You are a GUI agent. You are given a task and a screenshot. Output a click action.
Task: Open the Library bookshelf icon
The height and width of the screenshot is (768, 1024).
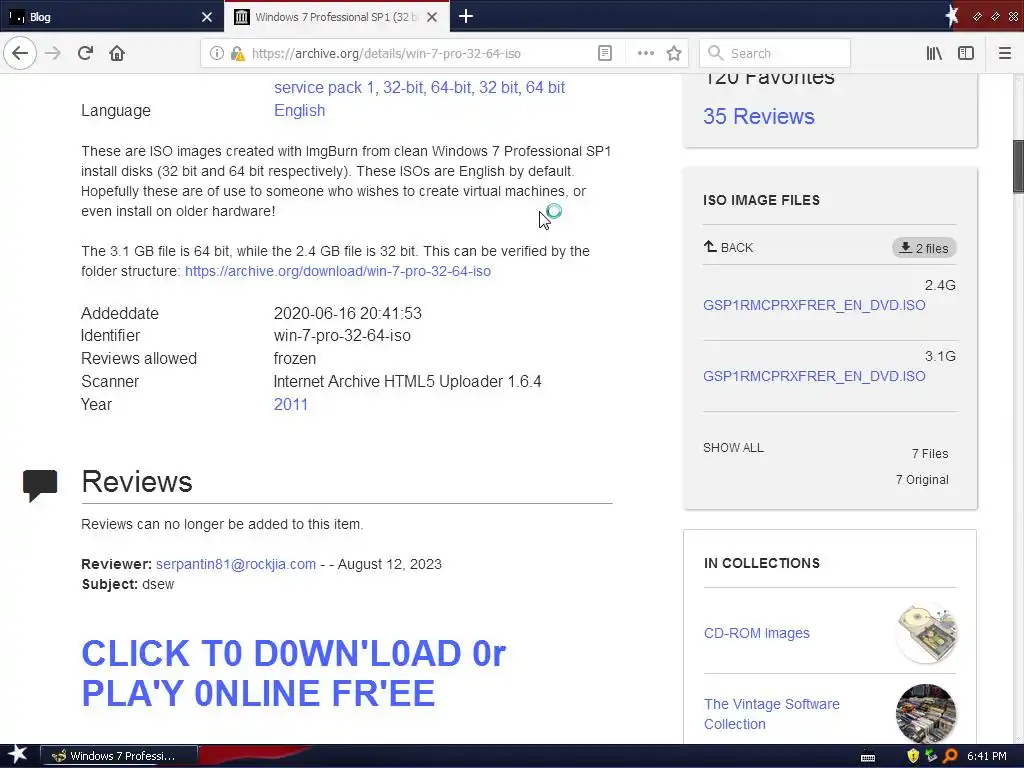tap(934, 54)
